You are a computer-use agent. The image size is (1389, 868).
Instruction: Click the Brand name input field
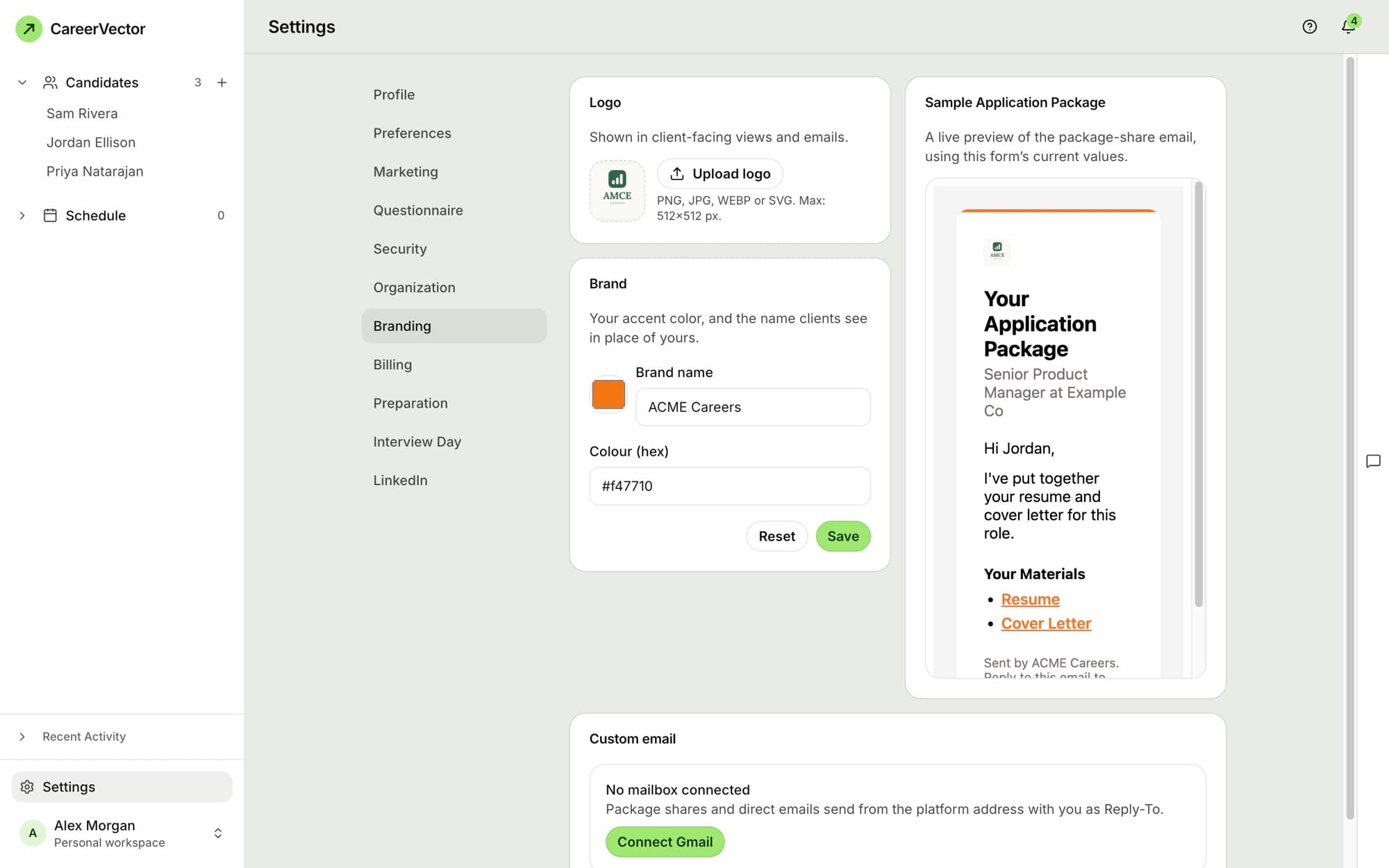coord(753,407)
